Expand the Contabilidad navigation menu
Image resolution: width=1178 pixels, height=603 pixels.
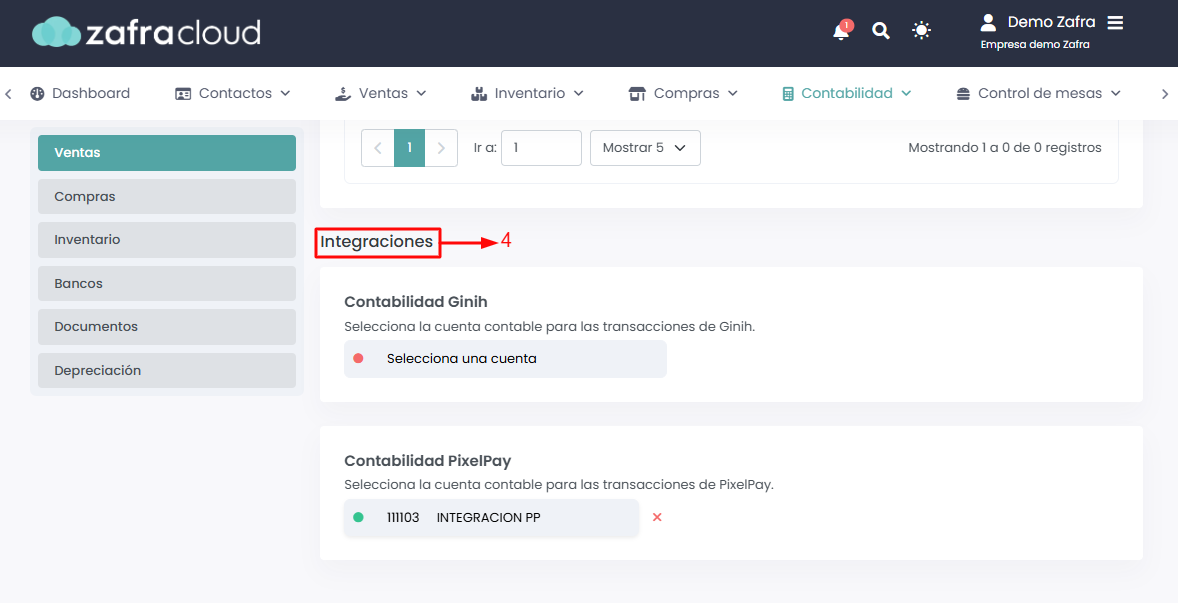tap(847, 93)
